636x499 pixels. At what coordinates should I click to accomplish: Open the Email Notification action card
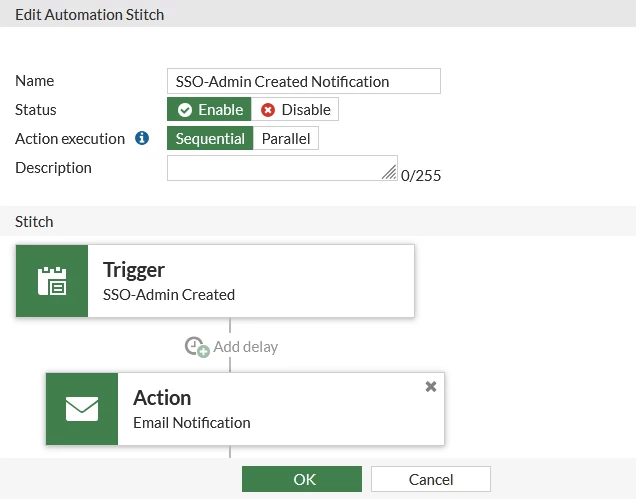245,409
